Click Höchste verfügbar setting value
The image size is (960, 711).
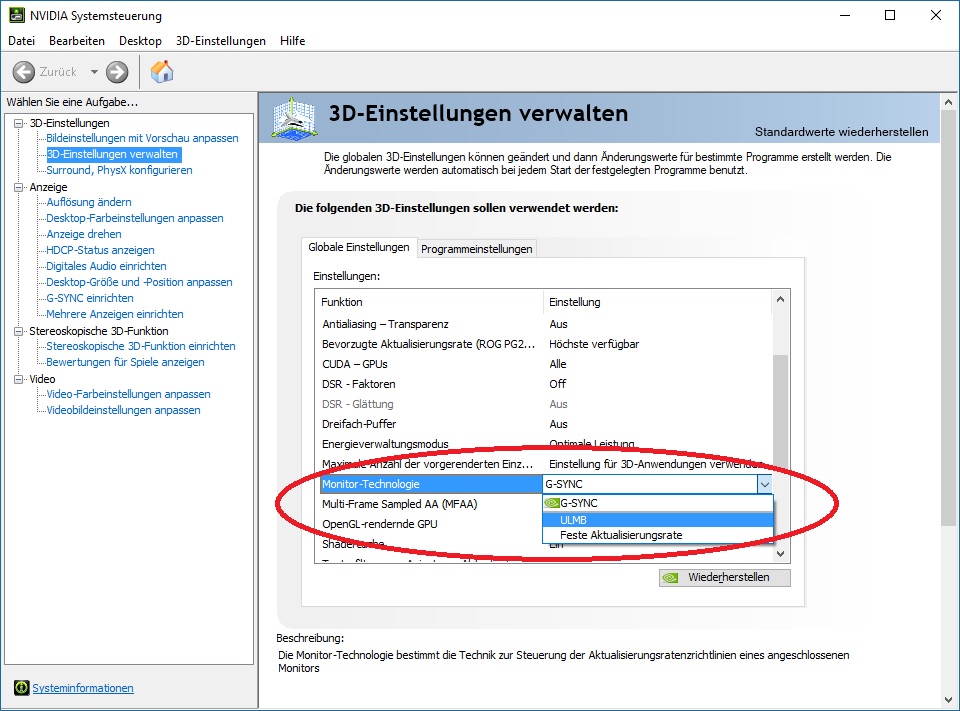pos(594,344)
